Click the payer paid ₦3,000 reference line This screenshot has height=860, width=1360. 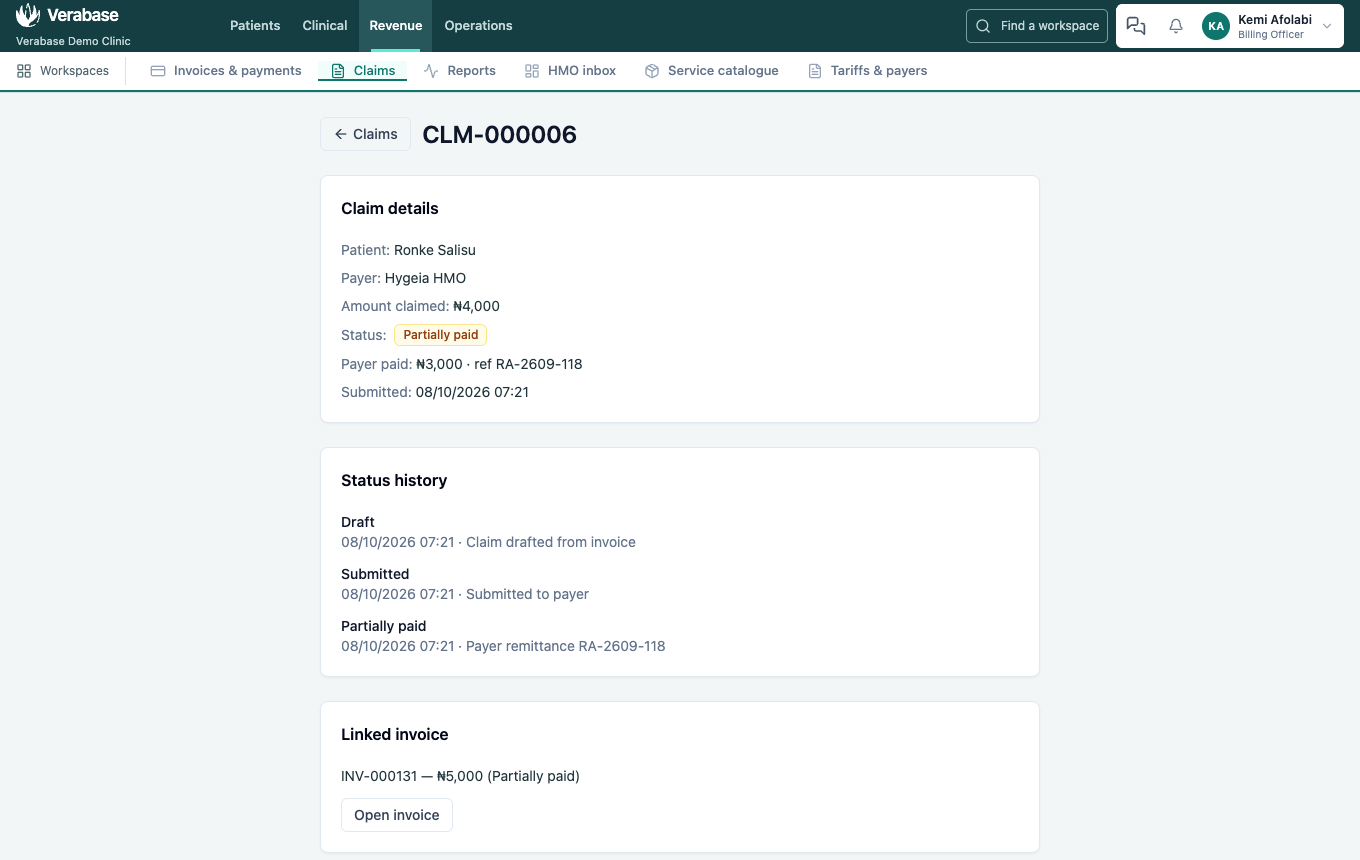tap(499, 364)
